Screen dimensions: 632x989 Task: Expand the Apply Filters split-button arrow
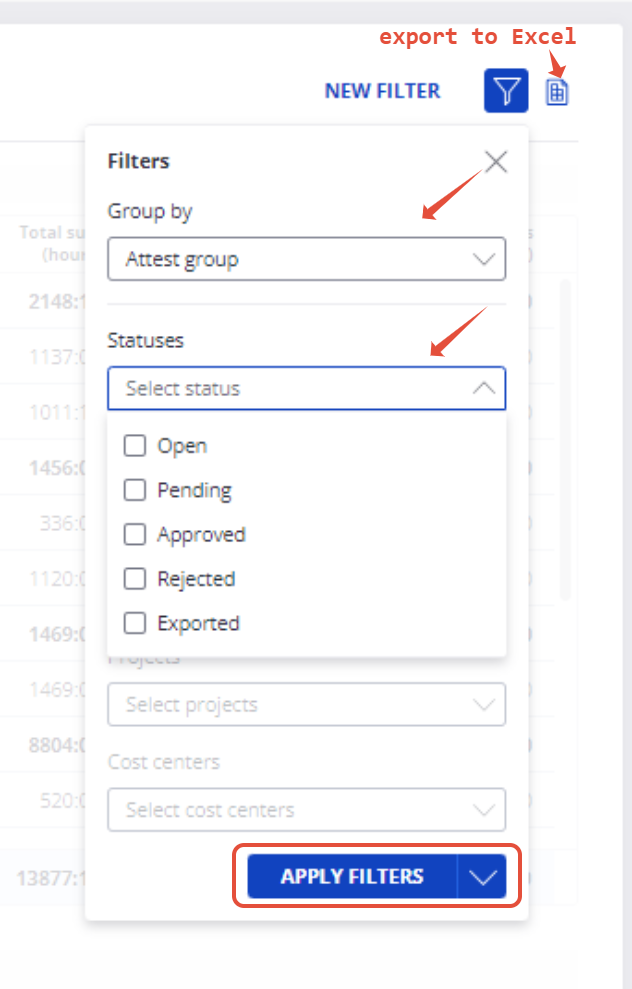(x=482, y=877)
